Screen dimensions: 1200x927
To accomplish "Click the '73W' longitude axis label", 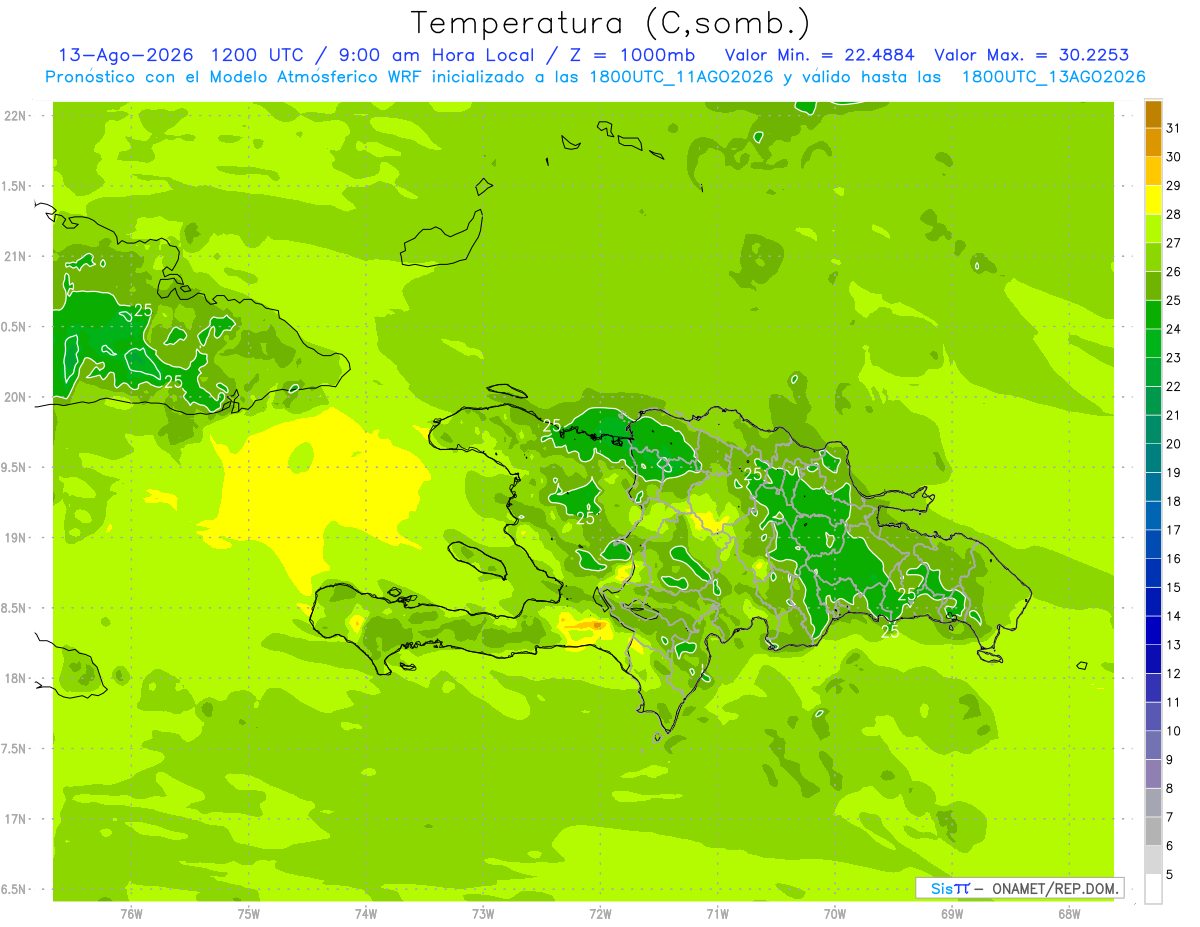I will [x=483, y=914].
